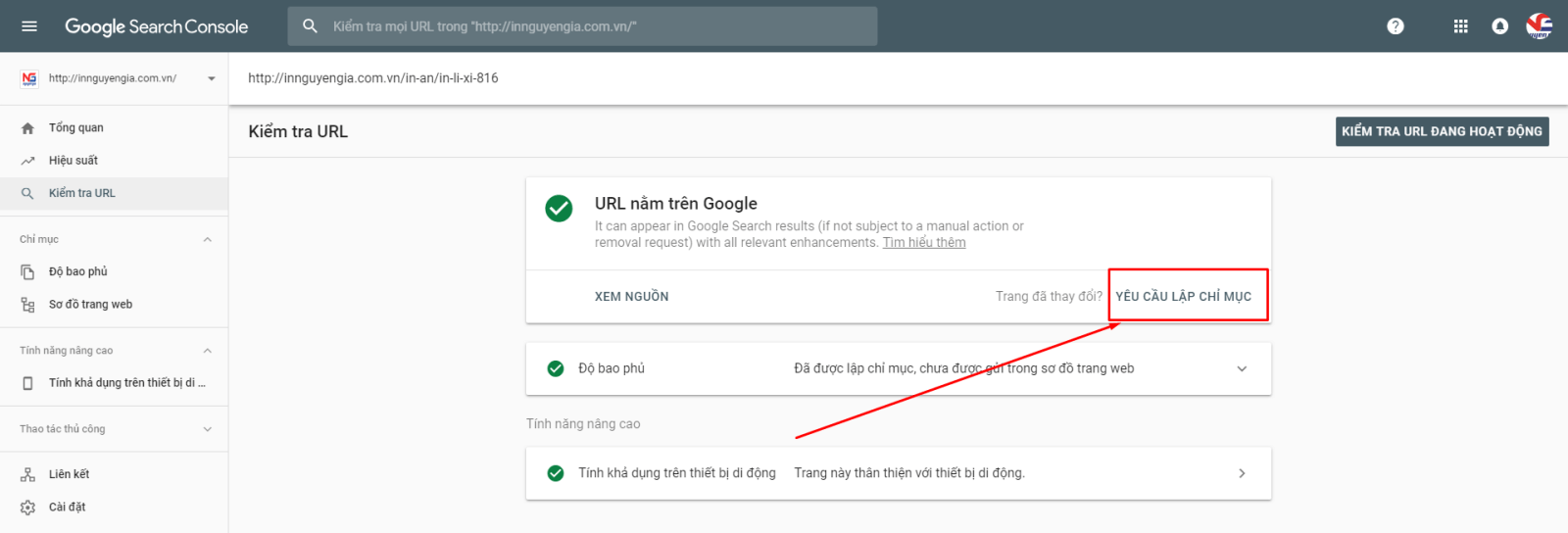The width and height of the screenshot is (1568, 533).
Task: Click the mobile usability phone icon in the sidebar
Action: [x=27, y=383]
